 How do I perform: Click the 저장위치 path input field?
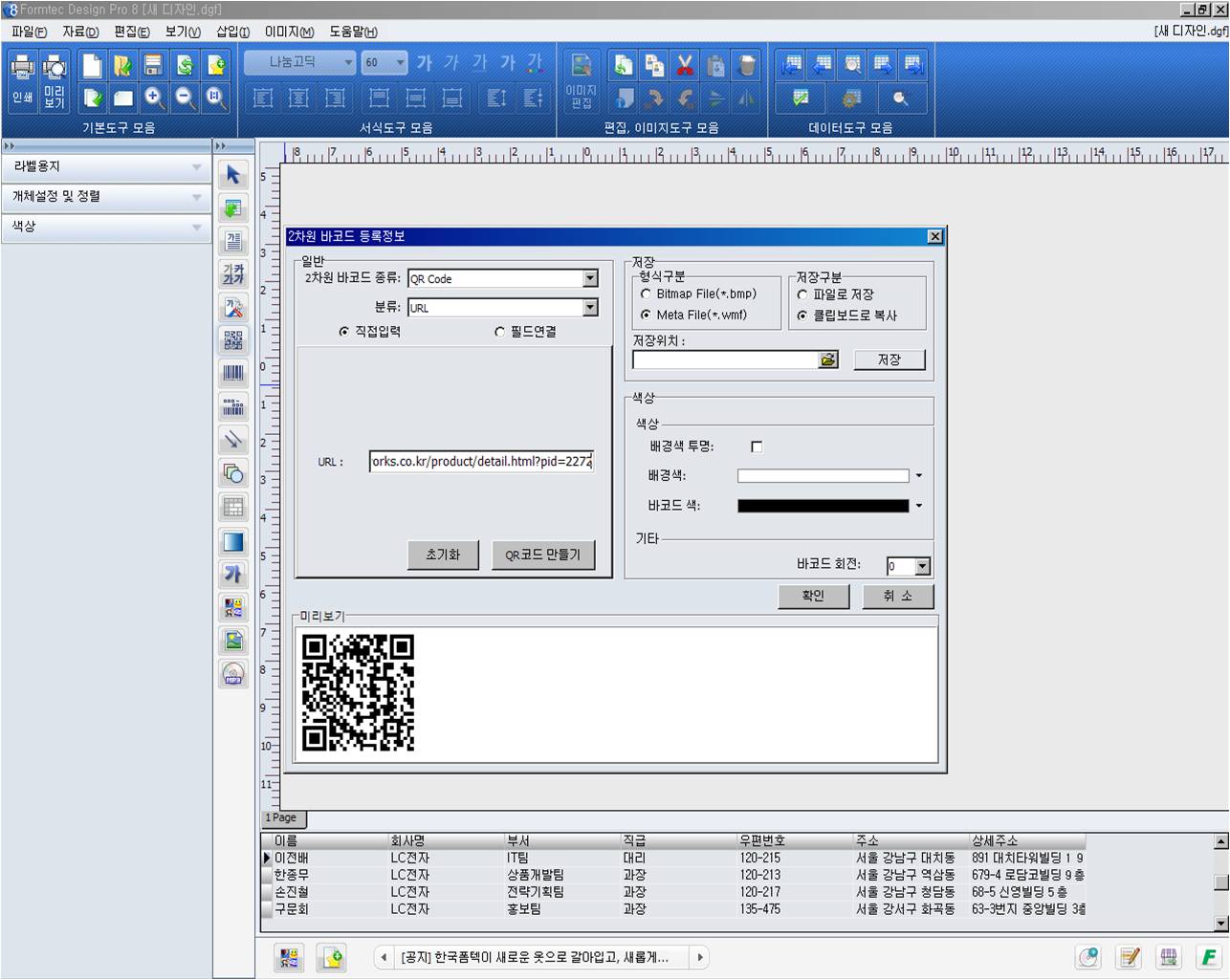tap(725, 359)
